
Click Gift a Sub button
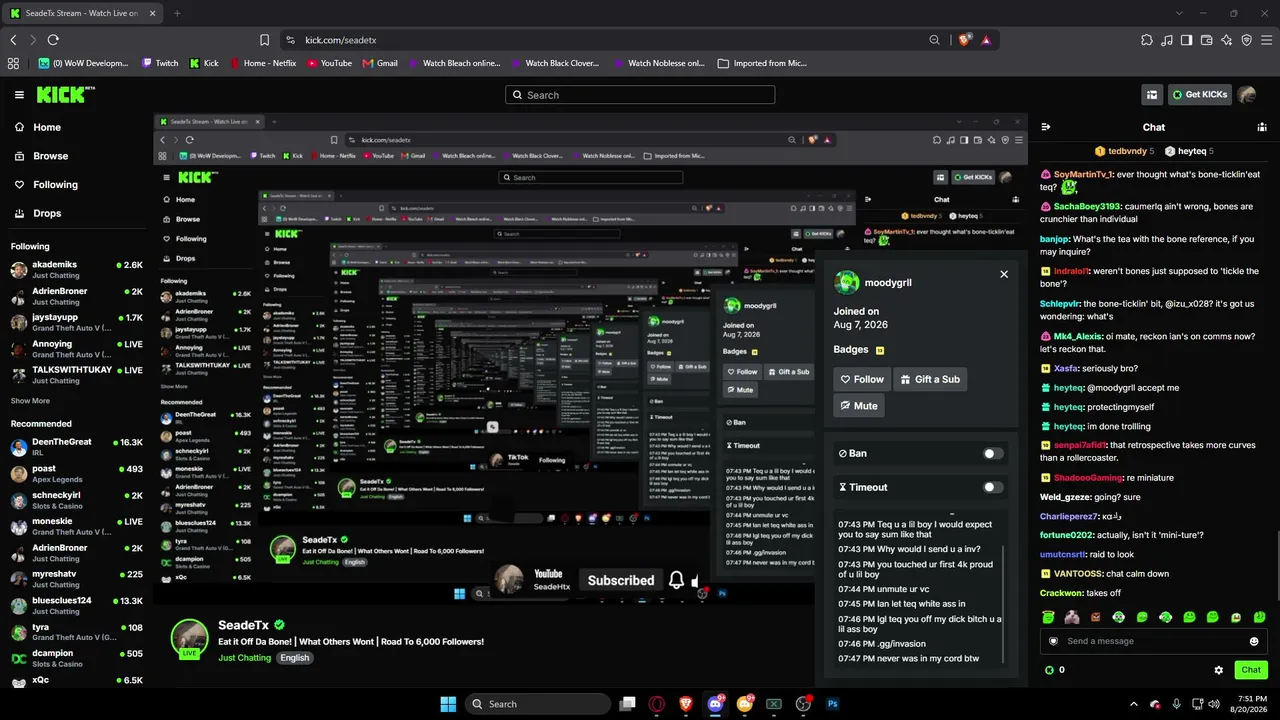coord(930,379)
